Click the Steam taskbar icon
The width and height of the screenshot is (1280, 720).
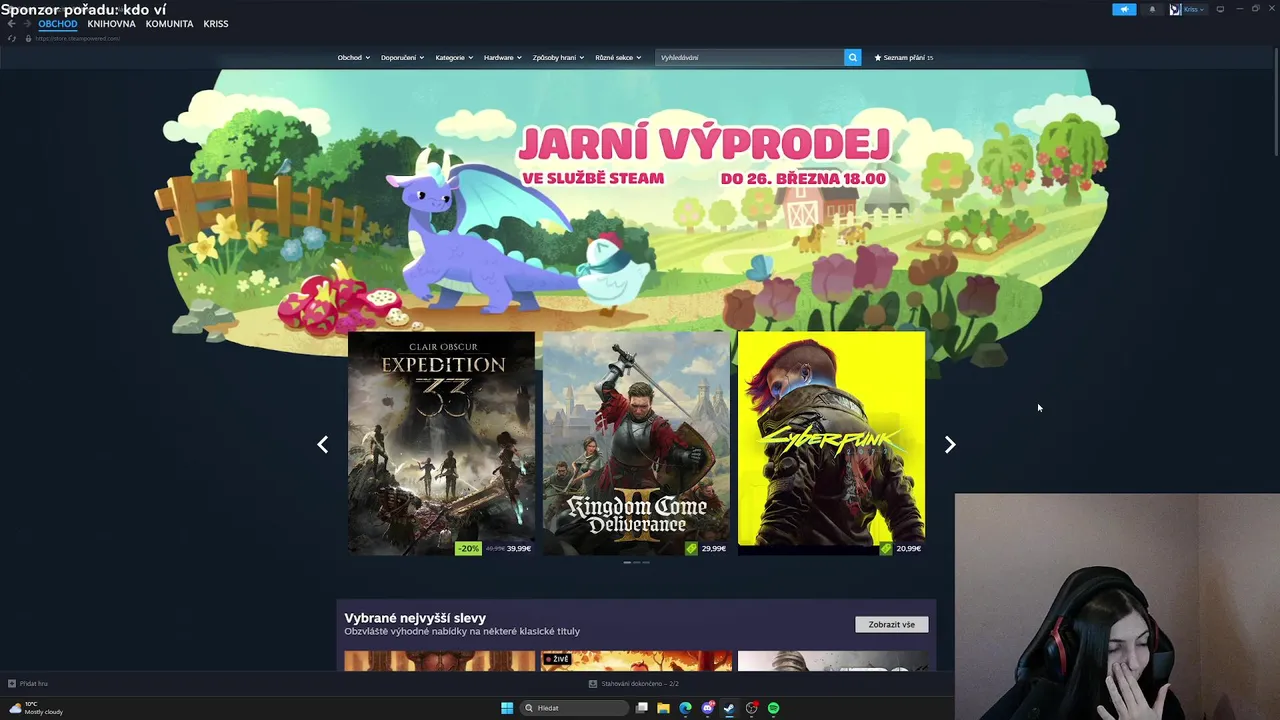[729, 708]
